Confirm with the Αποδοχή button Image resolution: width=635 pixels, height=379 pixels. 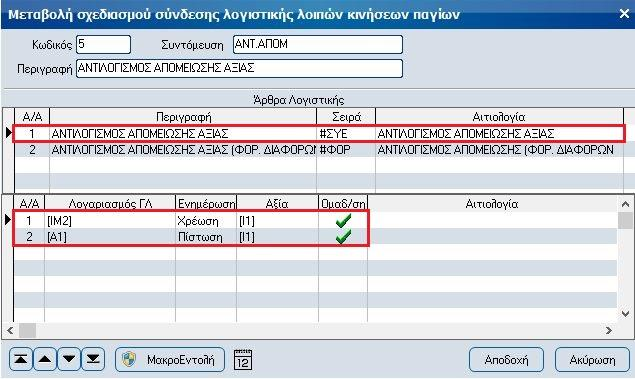tap(506, 360)
